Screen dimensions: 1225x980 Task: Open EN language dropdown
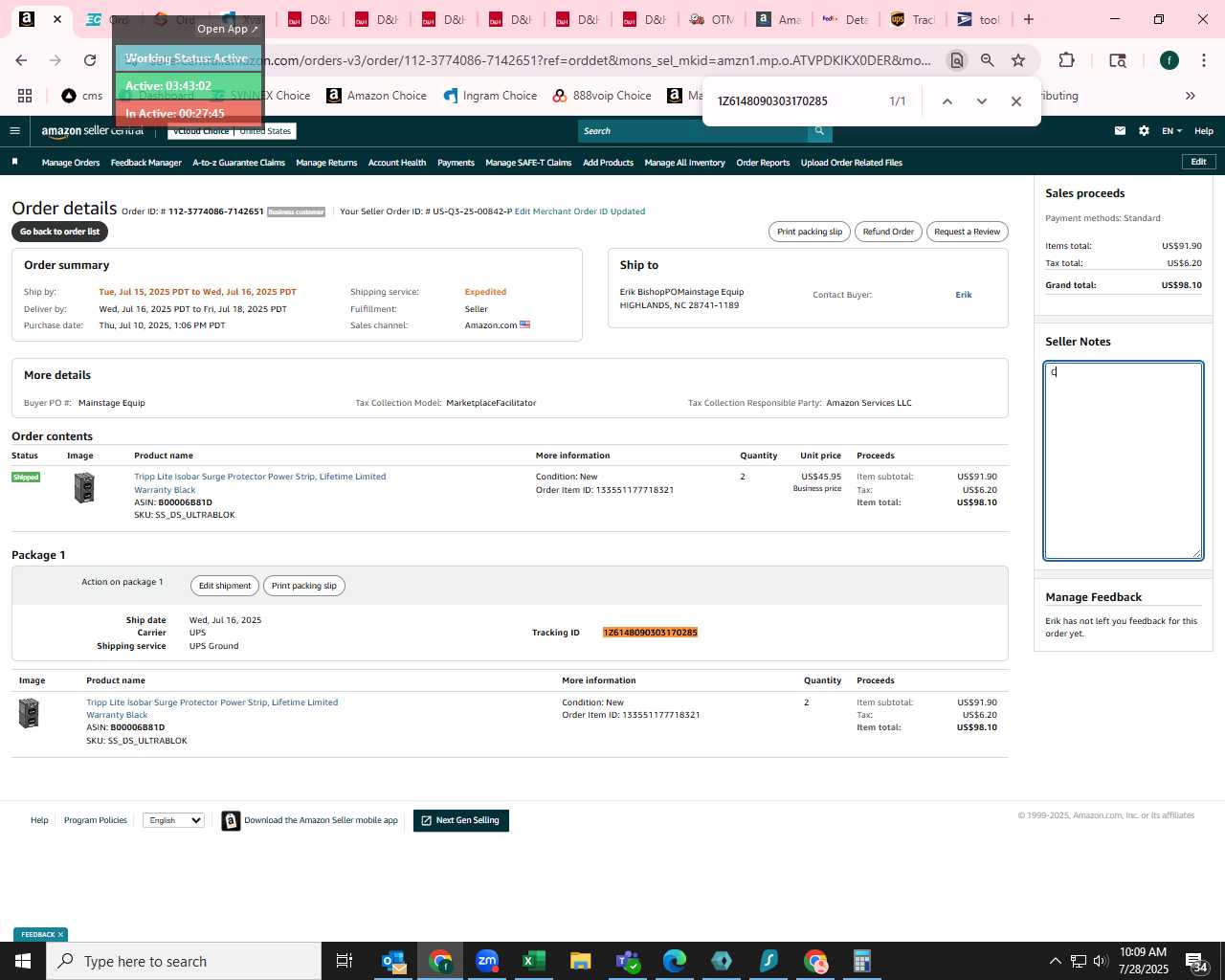pyautogui.click(x=1171, y=131)
